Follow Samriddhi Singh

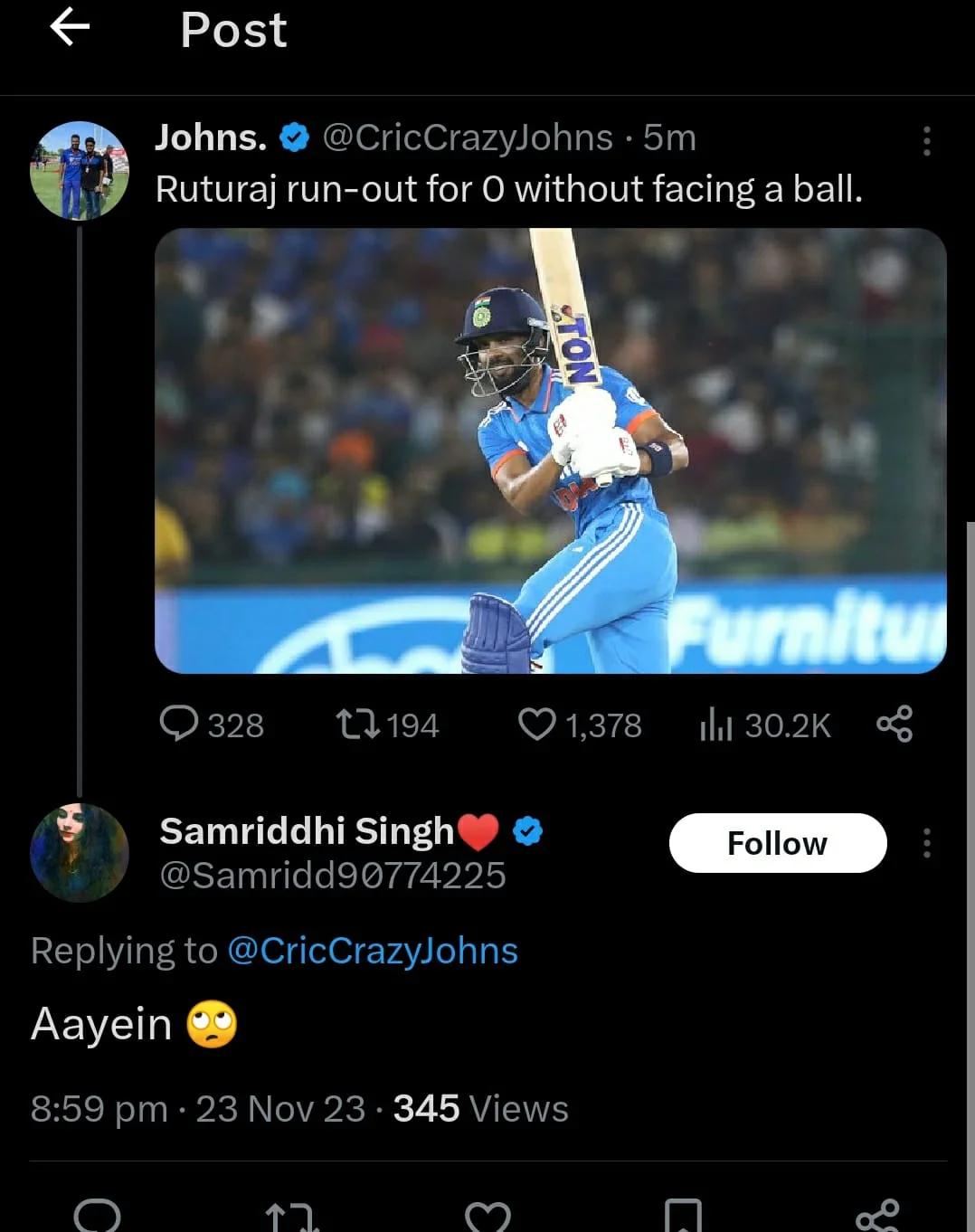(777, 843)
